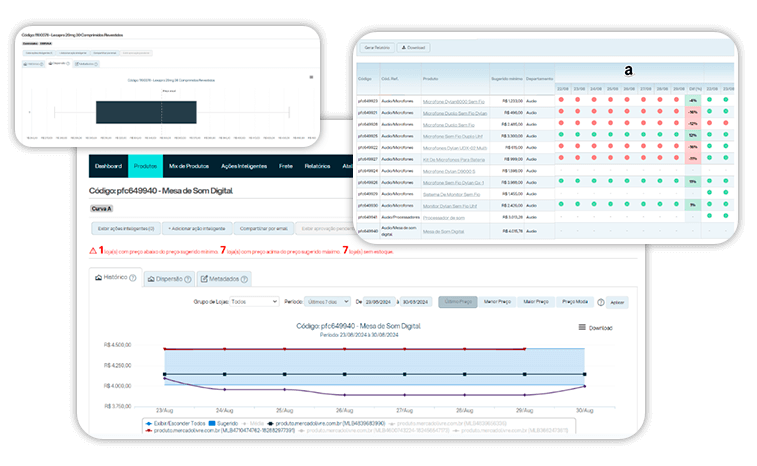
Task: Click the help icon left of Aplicar
Action: [x=599, y=301]
